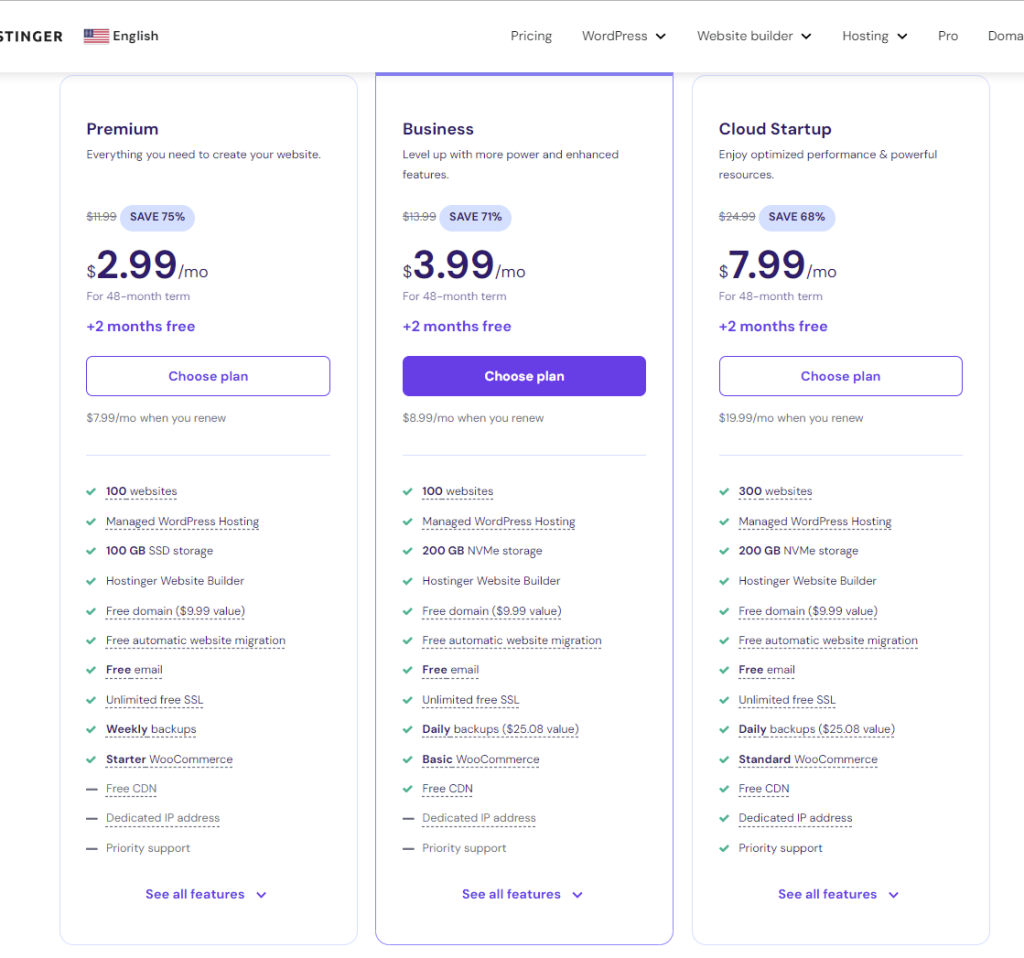
Task: Click Basic WooCommerce feature
Action: coord(481,759)
